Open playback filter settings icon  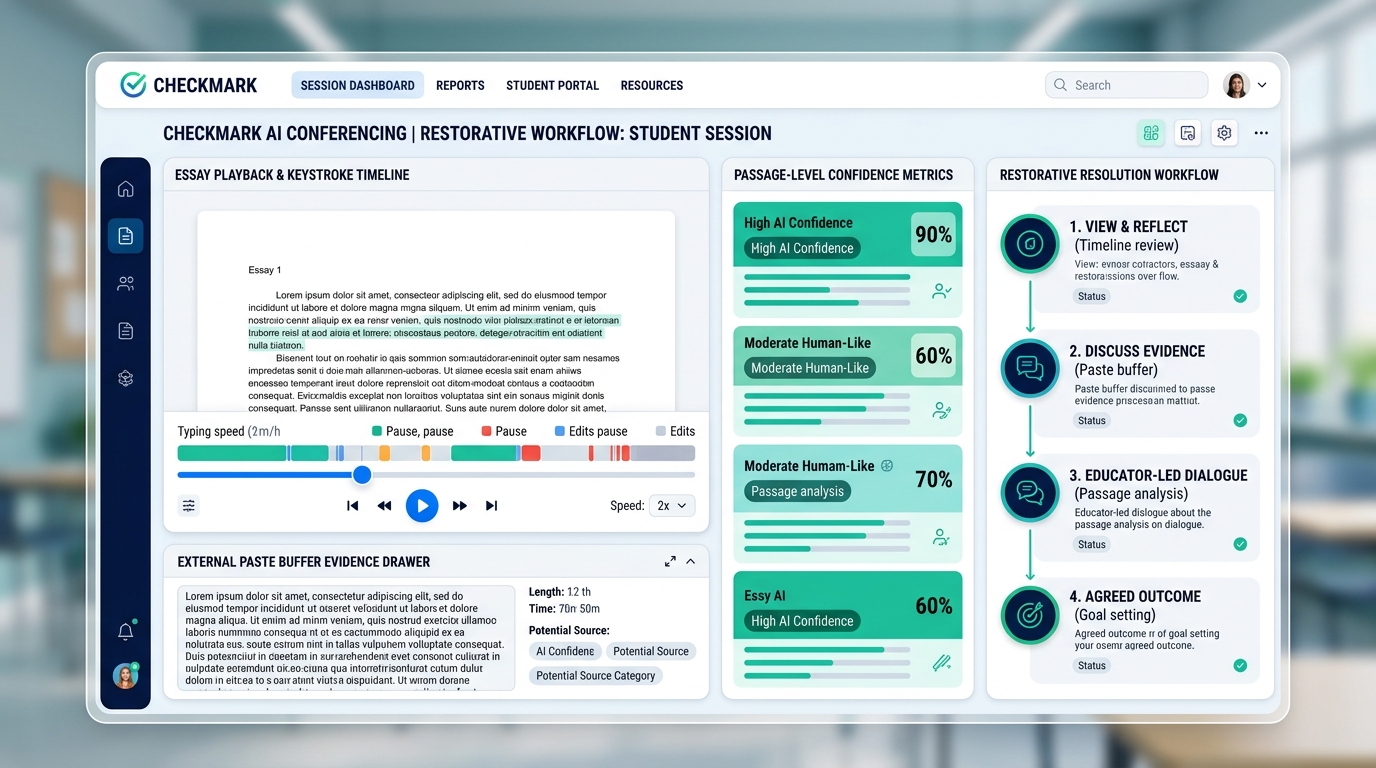189,506
